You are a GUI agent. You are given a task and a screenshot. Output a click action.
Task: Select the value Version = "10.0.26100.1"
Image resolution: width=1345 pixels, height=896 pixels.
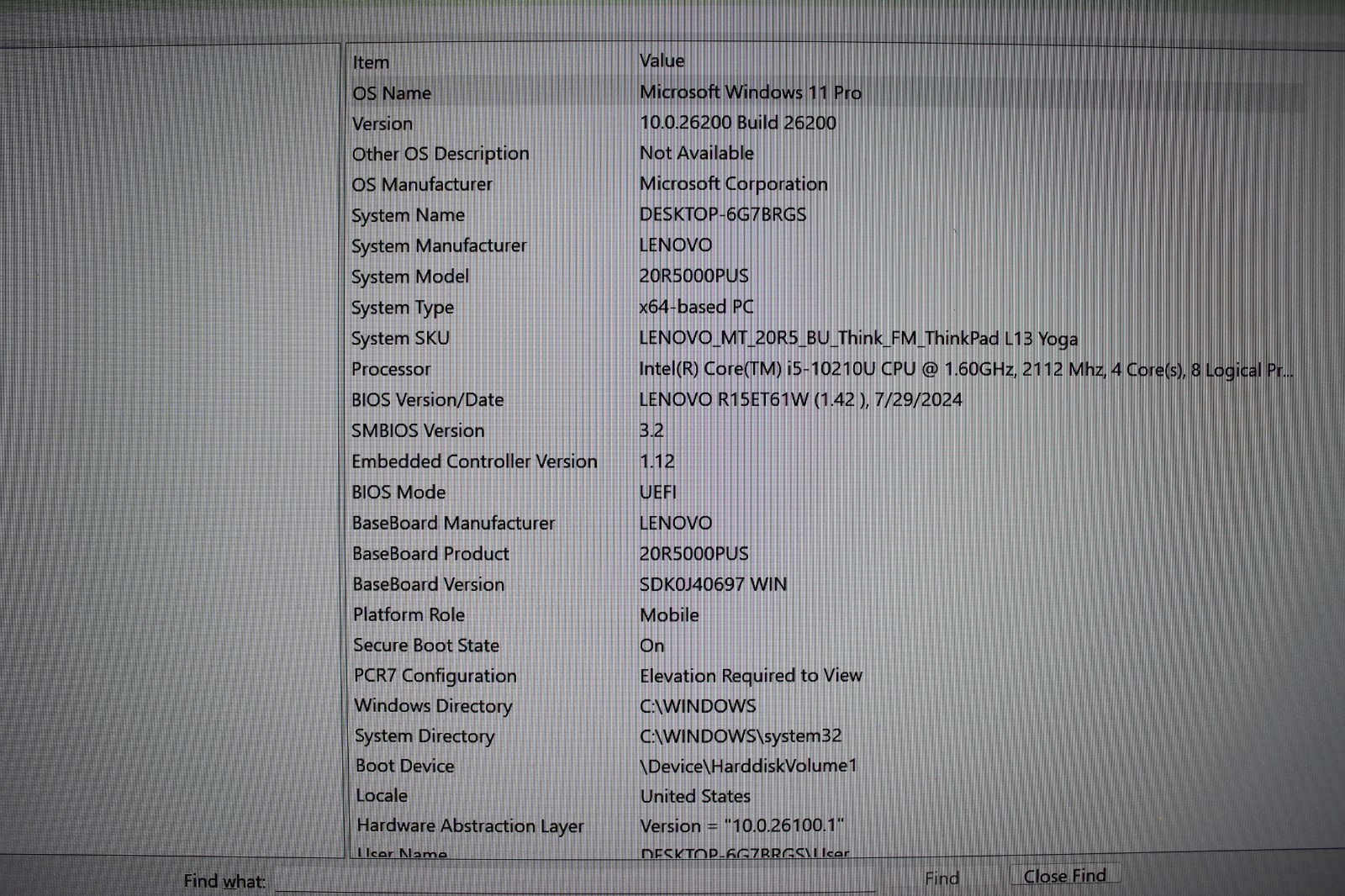tap(741, 825)
